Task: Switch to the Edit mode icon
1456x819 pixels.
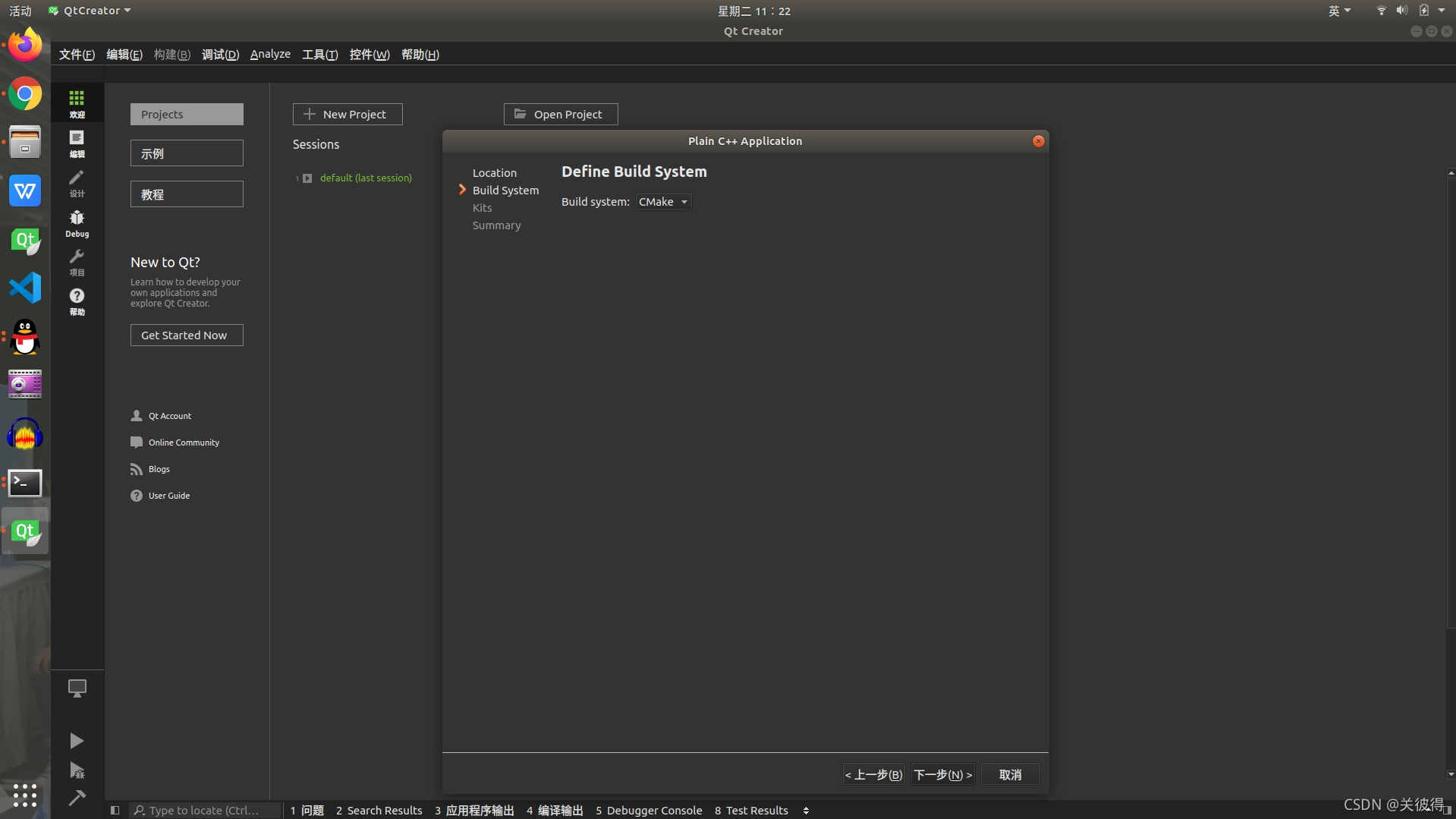Action: tap(77, 143)
